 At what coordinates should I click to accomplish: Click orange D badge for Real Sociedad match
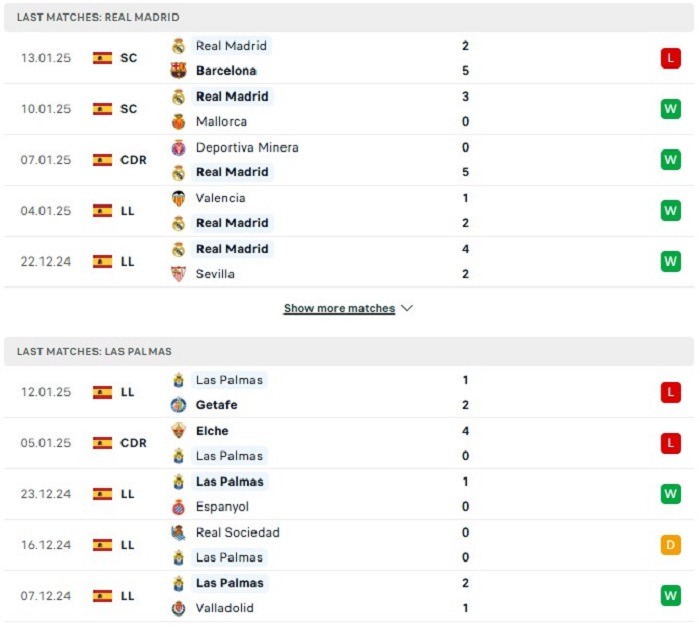pyautogui.click(x=671, y=545)
